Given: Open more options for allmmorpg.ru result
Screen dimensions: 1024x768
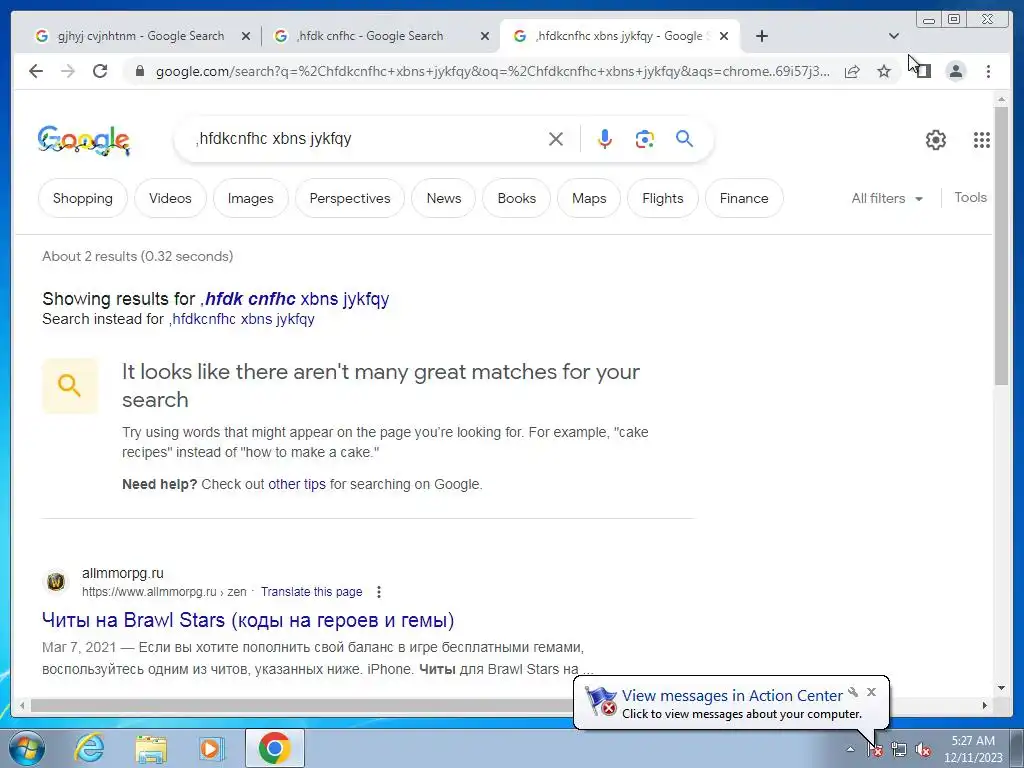Looking at the screenshot, I should click(379, 592).
